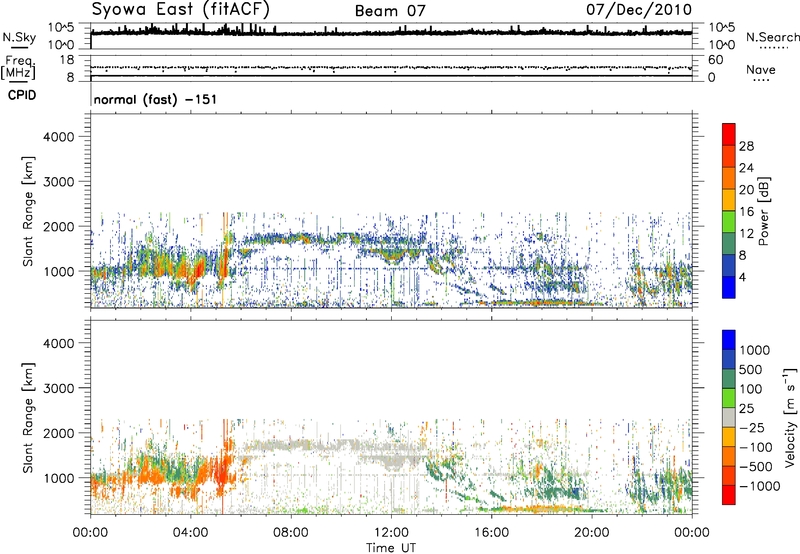Pick the bright blue bottom Power colorbar segment
This screenshot has height=554, width=800.
[729, 288]
